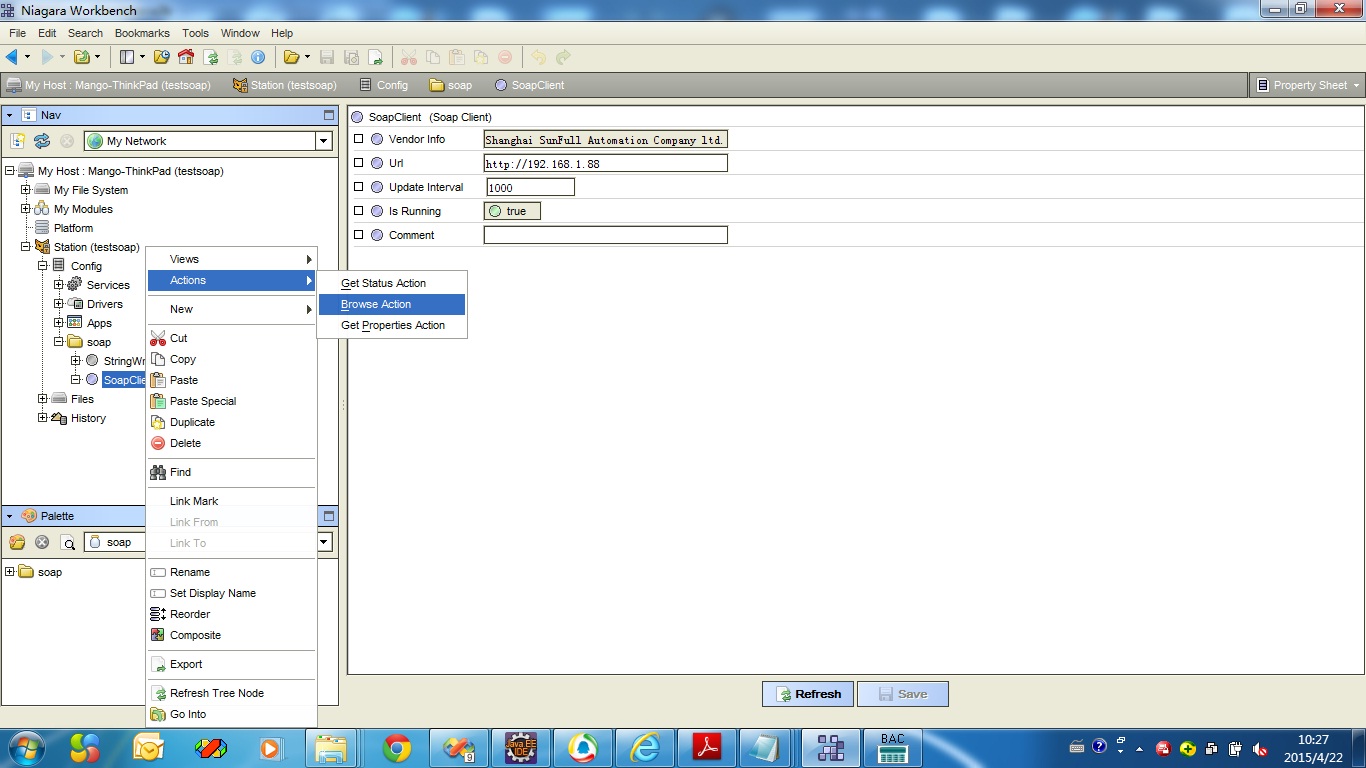This screenshot has height=768, width=1366.
Task: Click the Export page toolbar icon
Action: pyautogui.click(x=375, y=57)
